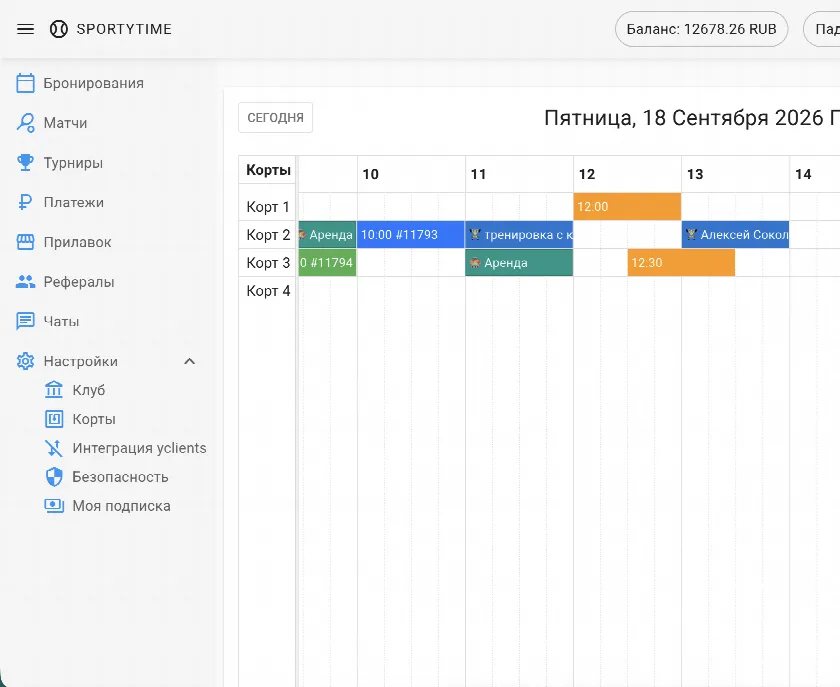The image size is (840, 687).
Task: Open the тренировка booking on Корт 2
Action: click(519, 234)
